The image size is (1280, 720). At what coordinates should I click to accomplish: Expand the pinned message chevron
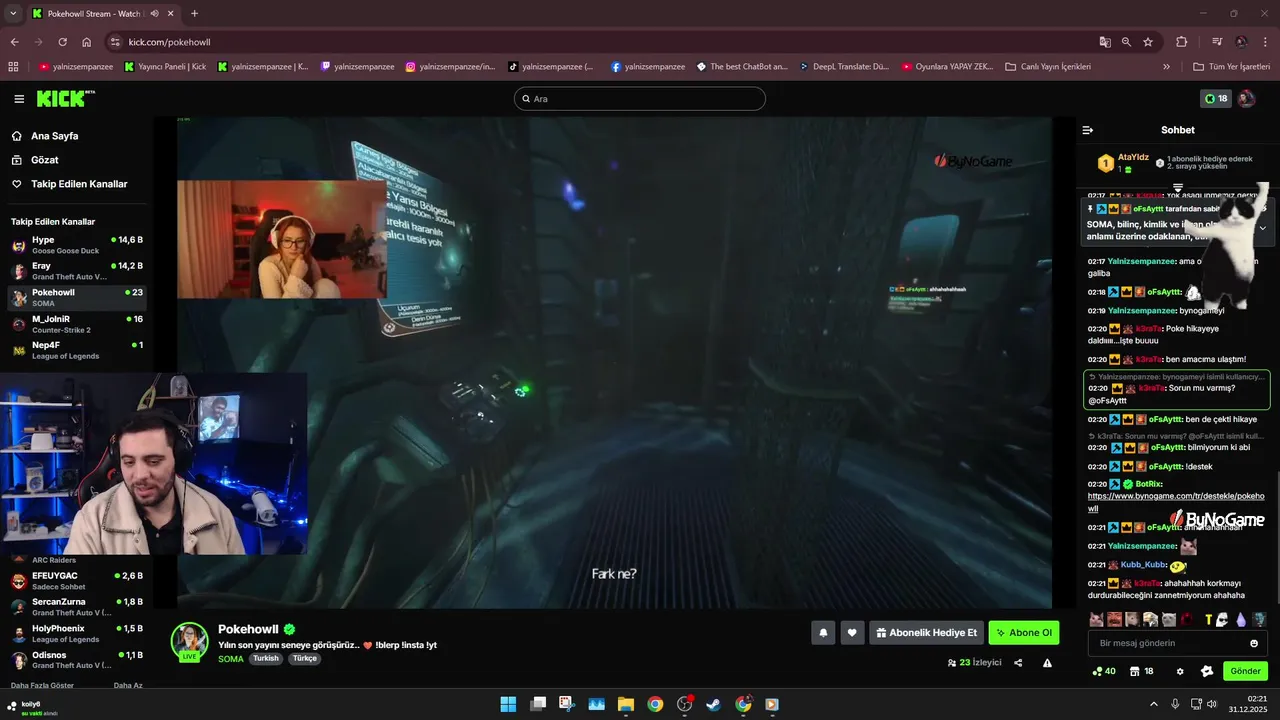pyautogui.click(x=1262, y=228)
